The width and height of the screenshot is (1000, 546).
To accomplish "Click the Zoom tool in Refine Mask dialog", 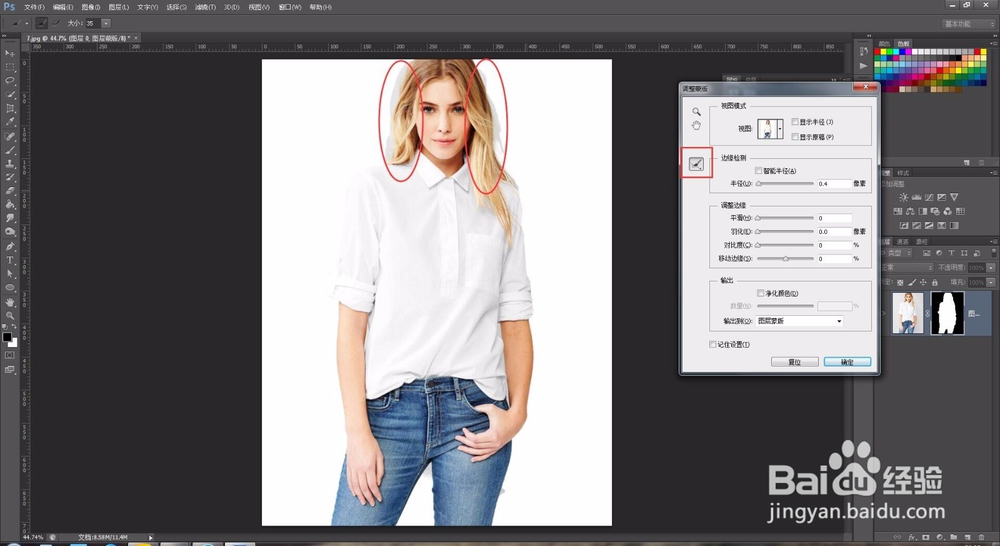I will tap(696, 112).
